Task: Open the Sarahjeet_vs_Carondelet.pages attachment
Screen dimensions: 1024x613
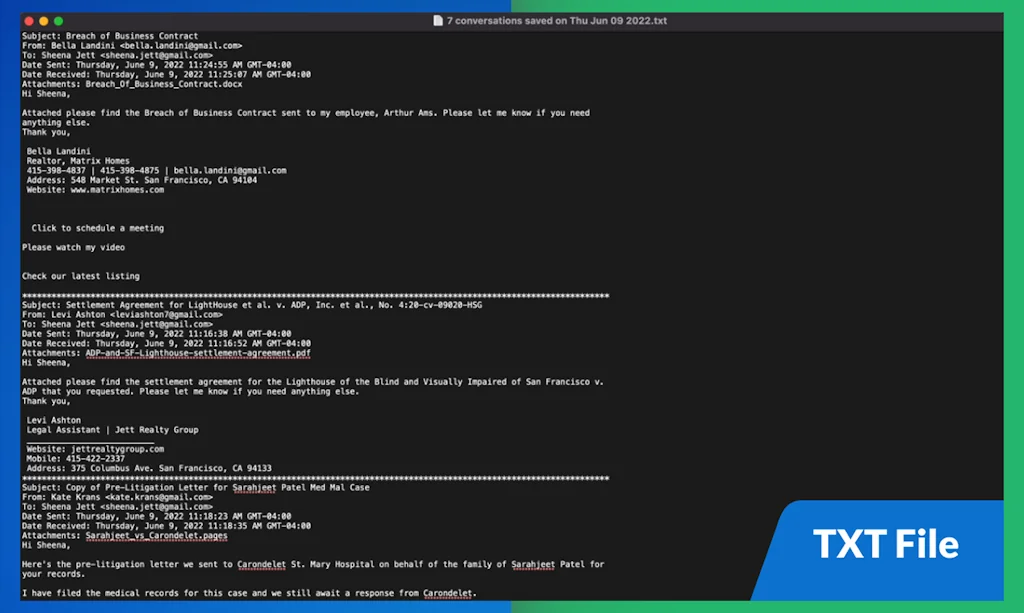Action: [x=156, y=535]
